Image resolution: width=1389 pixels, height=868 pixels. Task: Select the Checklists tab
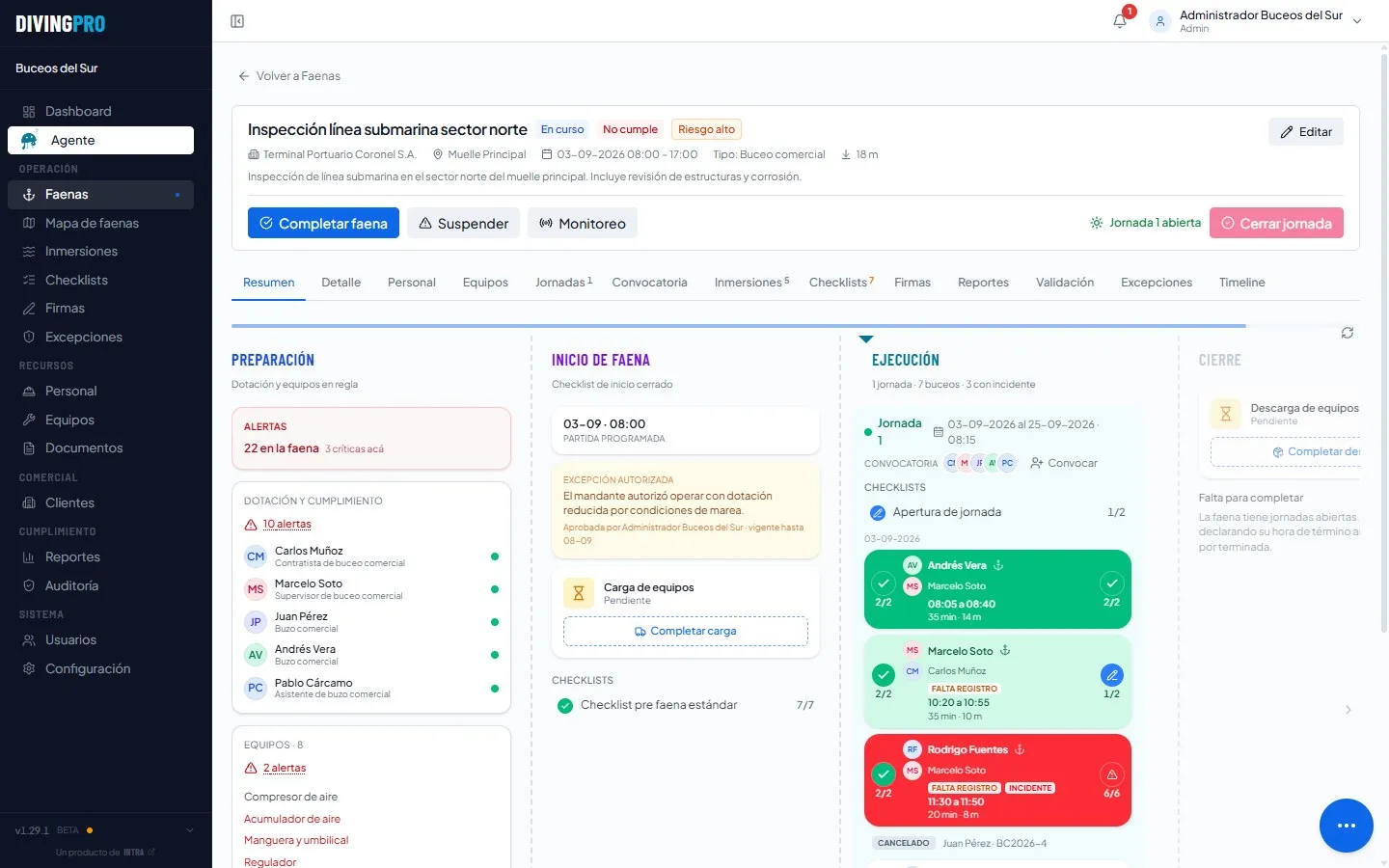(841, 283)
